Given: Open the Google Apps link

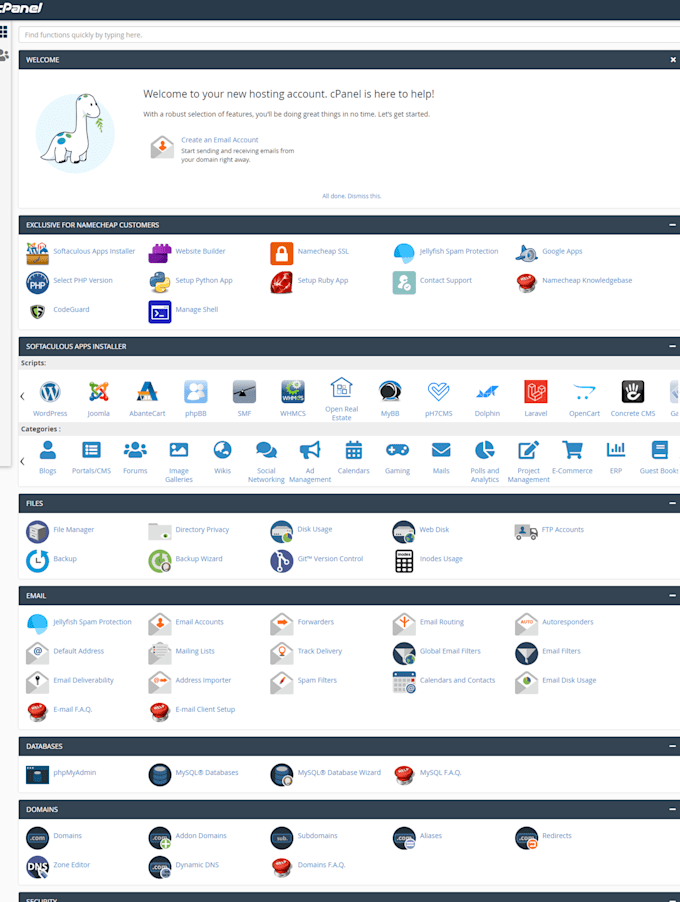Looking at the screenshot, I should click(562, 251).
